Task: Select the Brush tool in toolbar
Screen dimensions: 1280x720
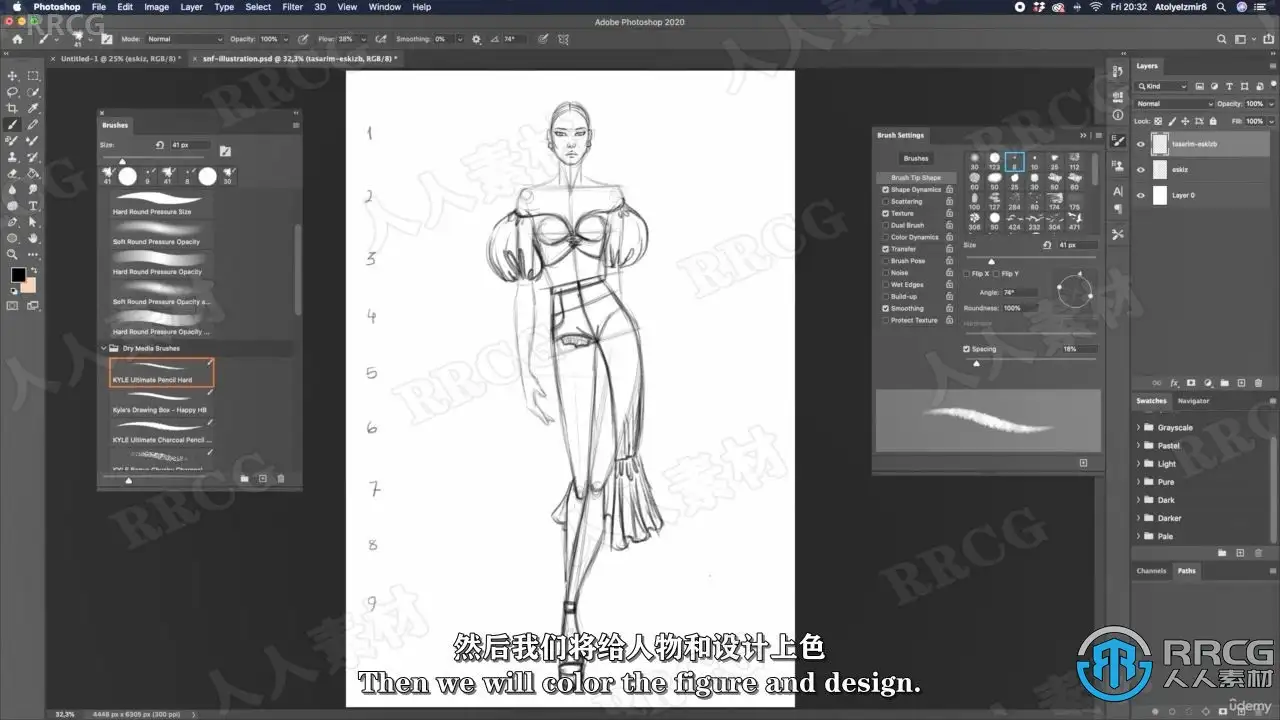Action: point(13,125)
